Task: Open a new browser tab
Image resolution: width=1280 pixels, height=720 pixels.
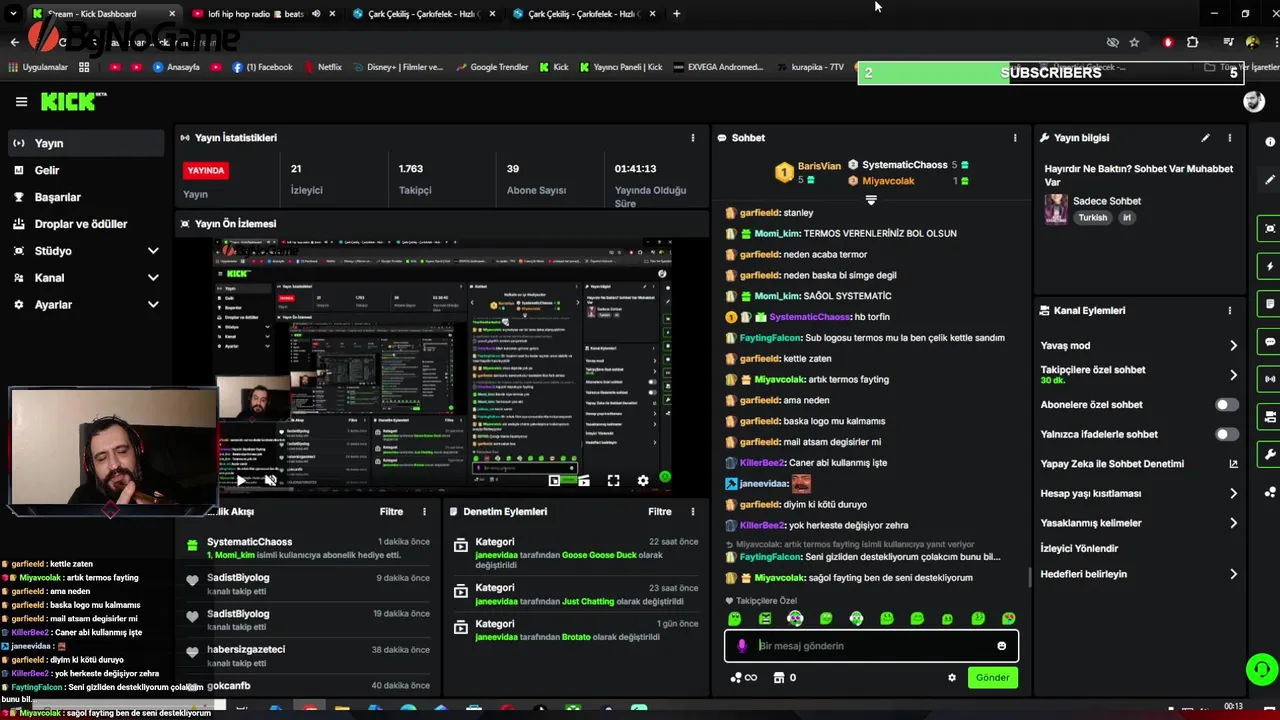Action: pos(676,14)
